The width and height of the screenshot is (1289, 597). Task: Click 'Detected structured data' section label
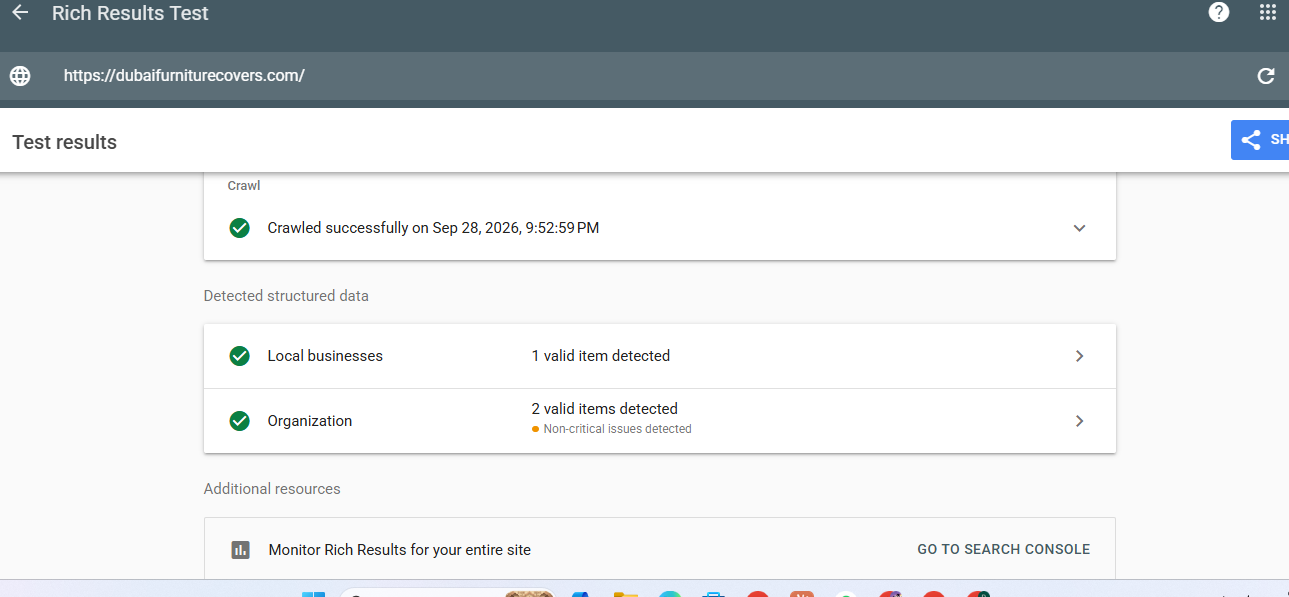pyautogui.click(x=286, y=296)
